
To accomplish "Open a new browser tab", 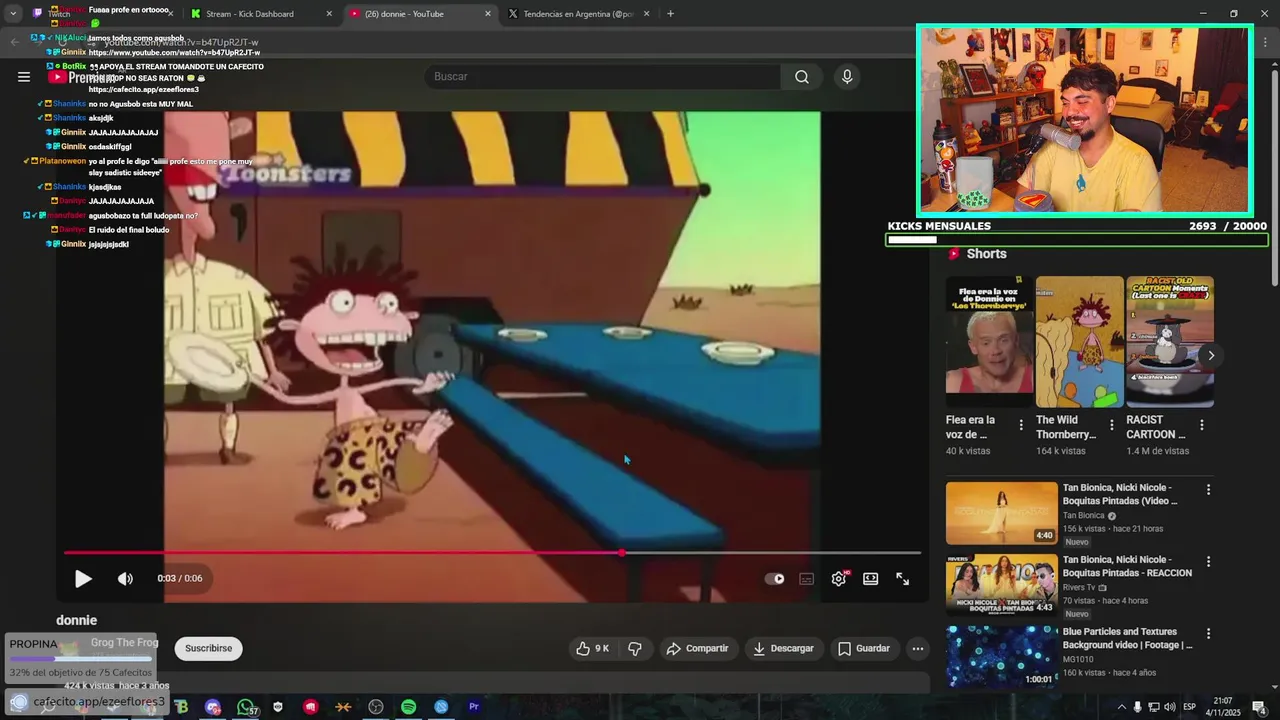I will [x=670, y=14].
